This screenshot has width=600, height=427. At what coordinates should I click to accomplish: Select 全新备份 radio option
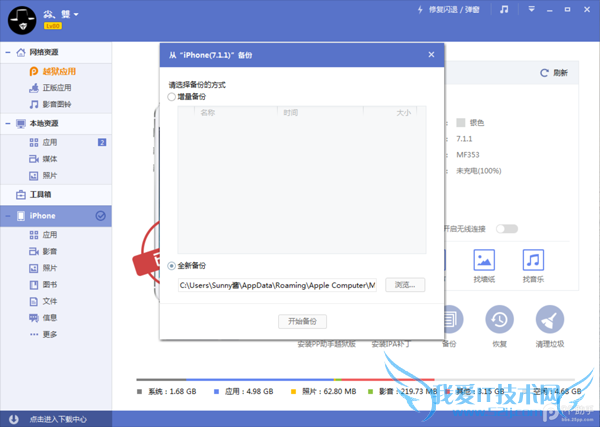coord(171,266)
